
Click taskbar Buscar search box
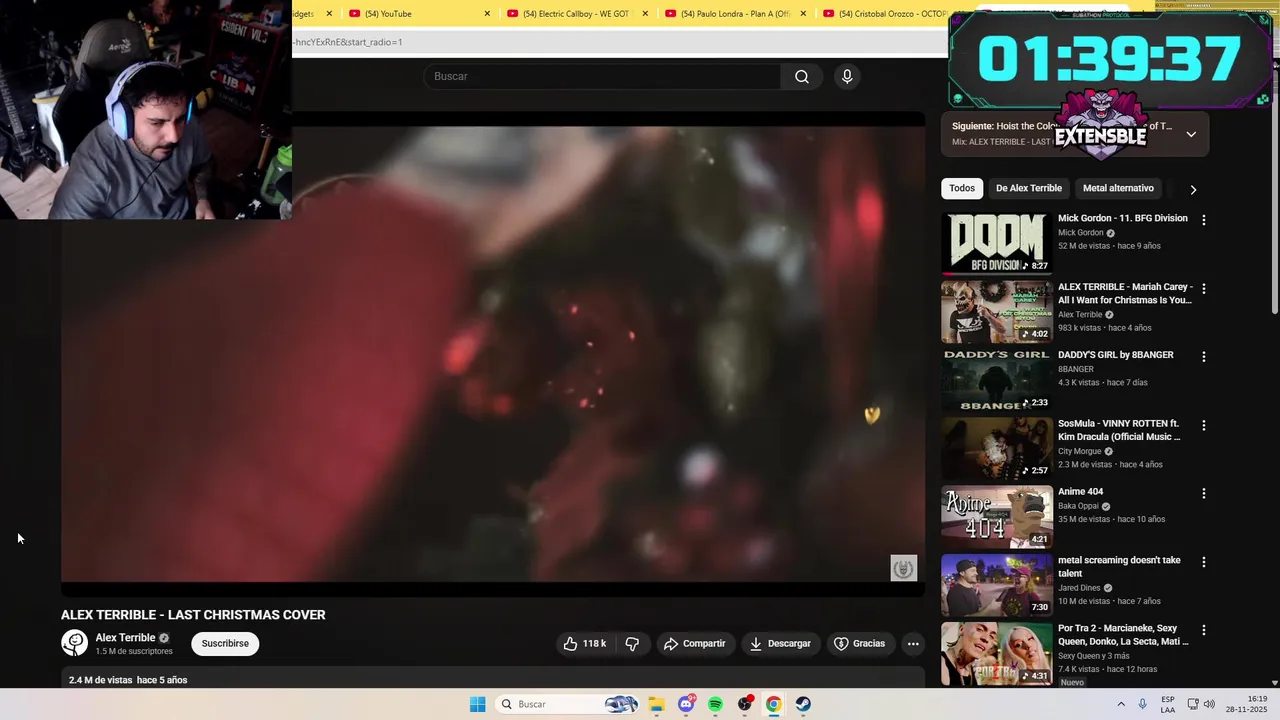tap(566, 704)
